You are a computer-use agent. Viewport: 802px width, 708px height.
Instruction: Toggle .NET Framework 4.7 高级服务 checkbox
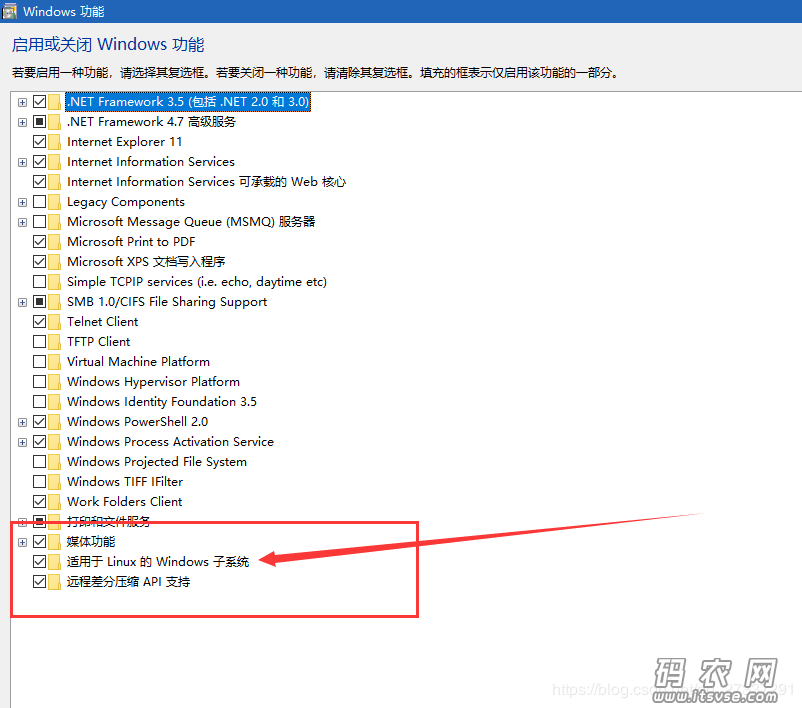click(39, 122)
